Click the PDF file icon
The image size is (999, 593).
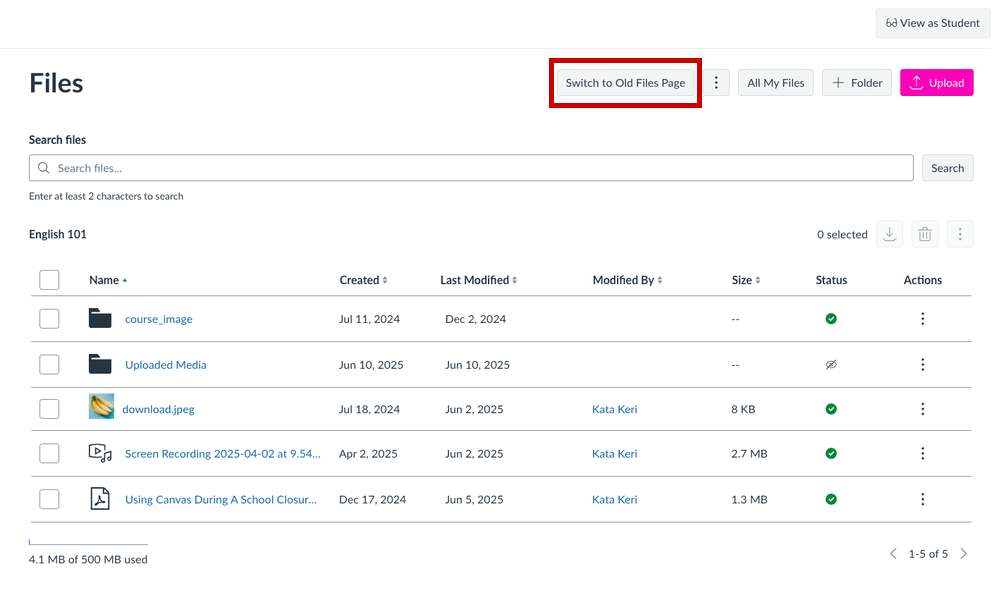[x=100, y=499]
